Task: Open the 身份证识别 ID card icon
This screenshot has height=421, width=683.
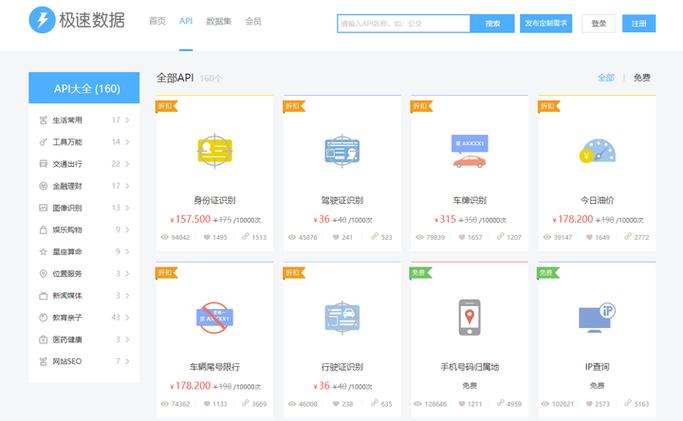Action: pos(215,150)
